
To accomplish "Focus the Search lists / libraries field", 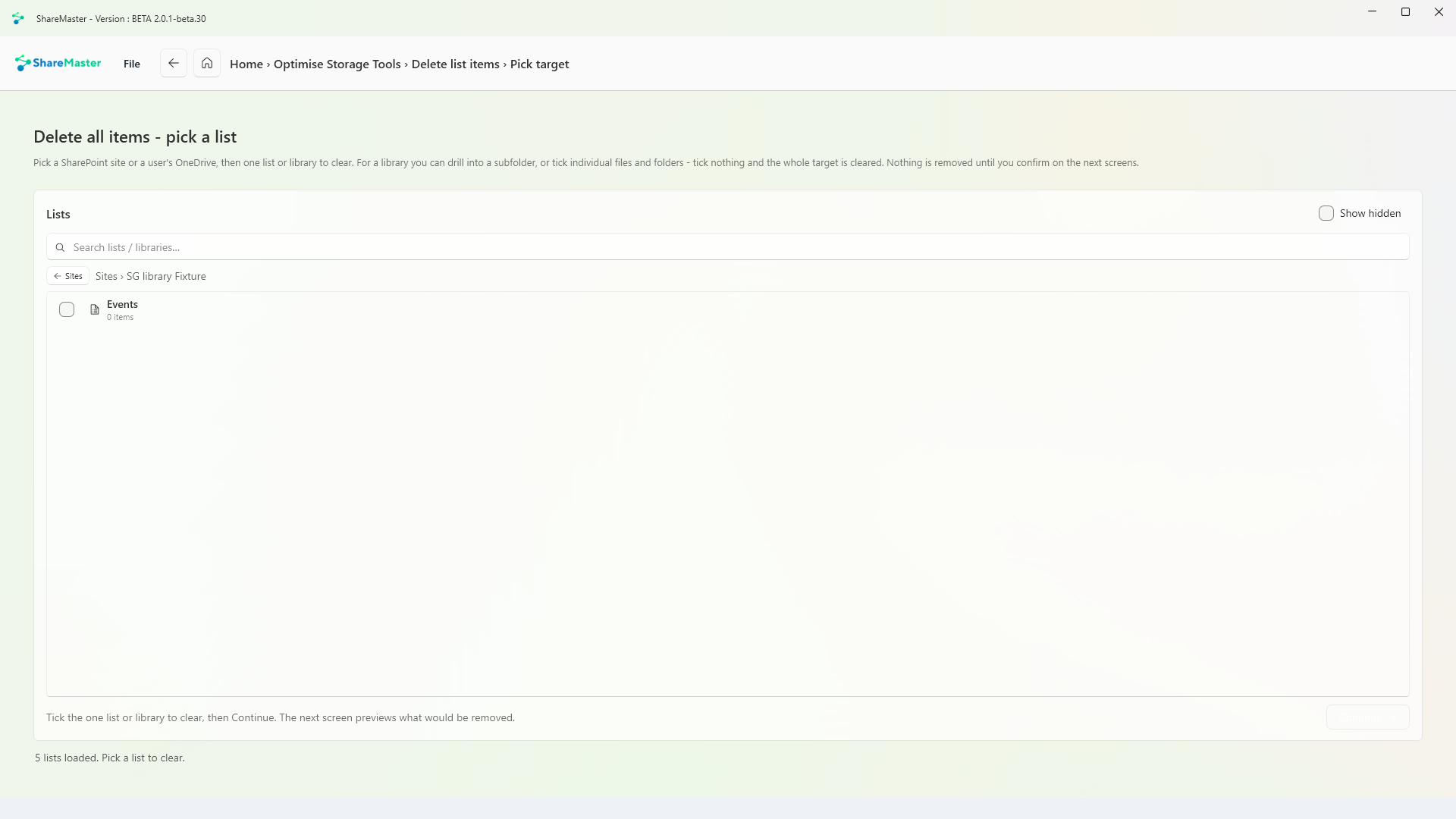I will (x=727, y=247).
